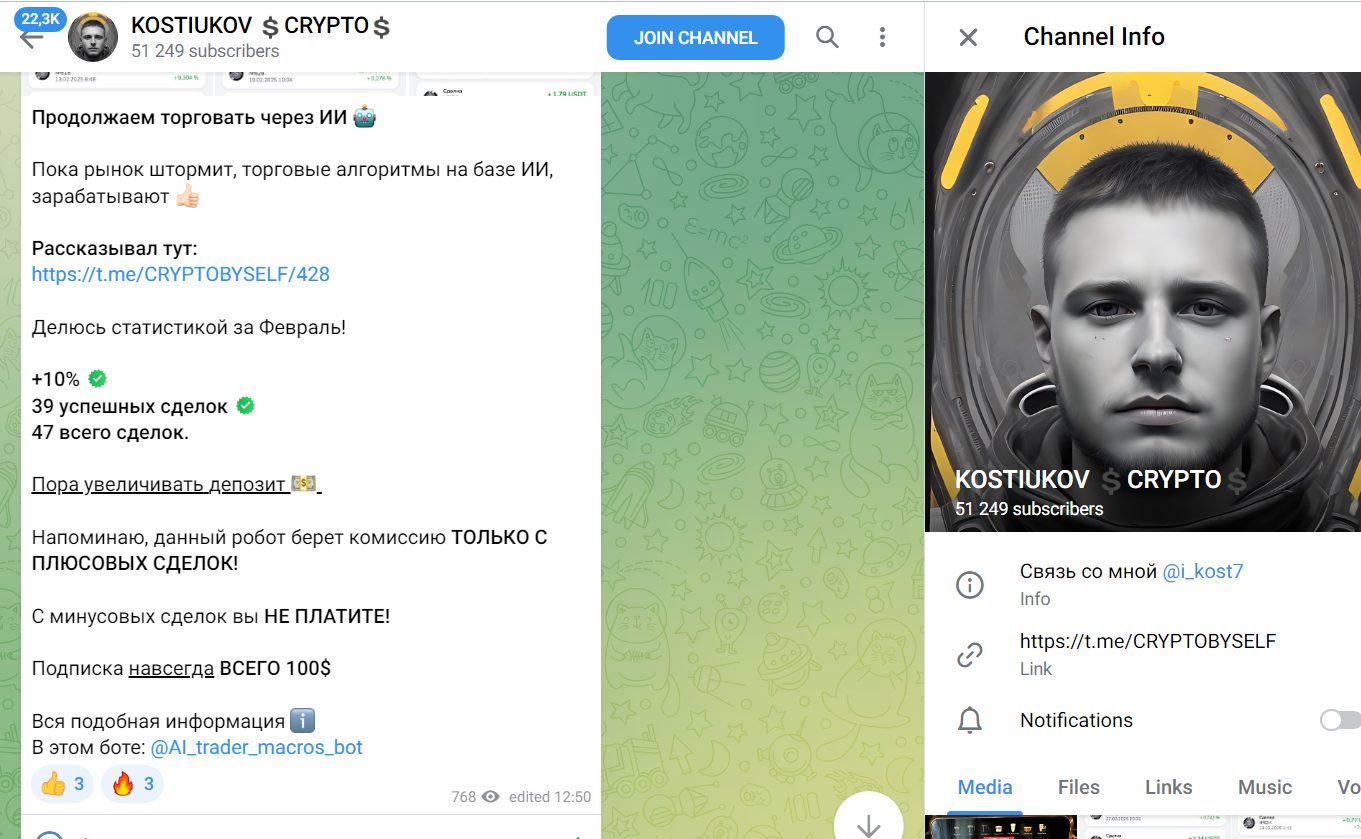
Task: React with the fire reaction showing 3
Action: click(x=133, y=784)
